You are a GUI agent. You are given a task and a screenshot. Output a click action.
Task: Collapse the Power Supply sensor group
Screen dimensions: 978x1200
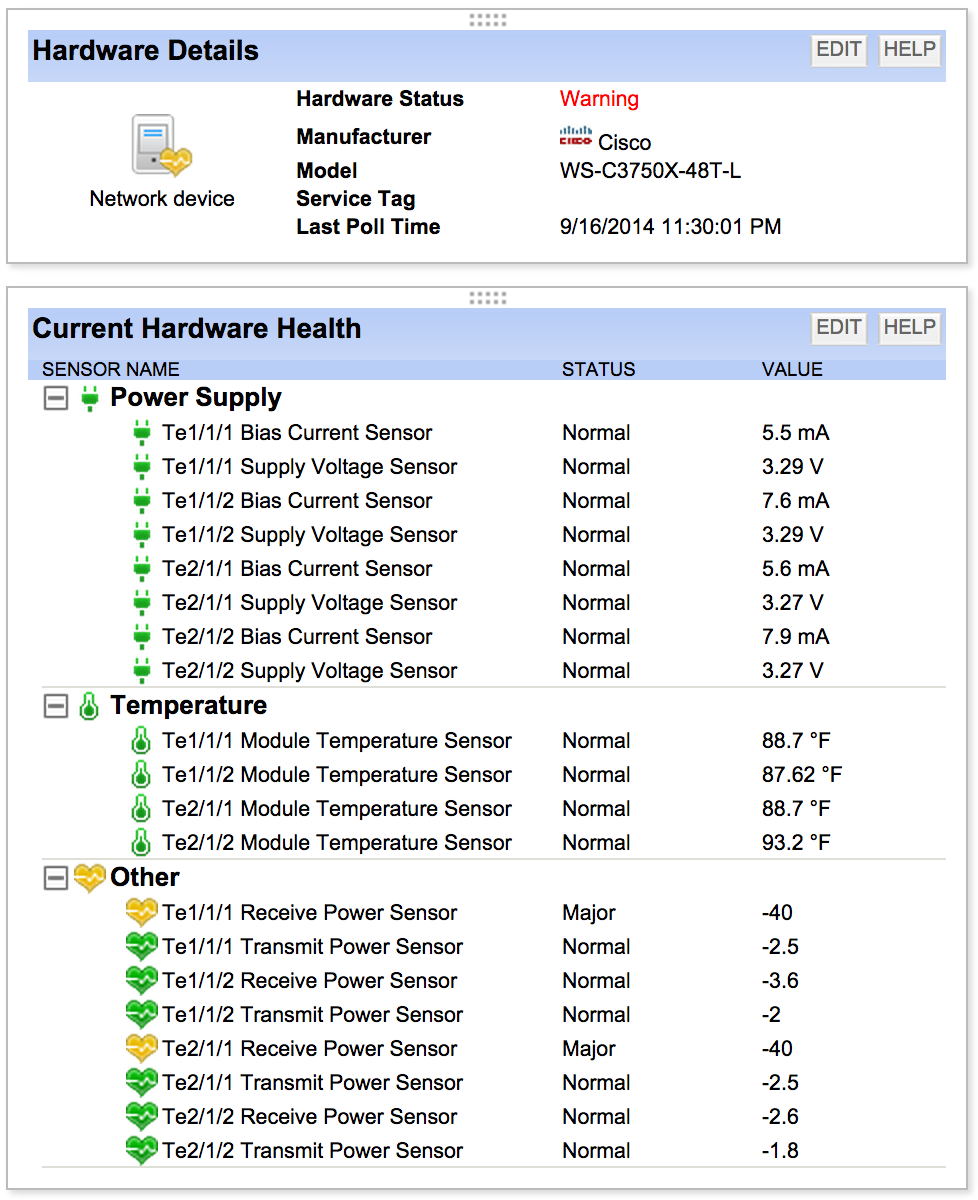[56, 397]
